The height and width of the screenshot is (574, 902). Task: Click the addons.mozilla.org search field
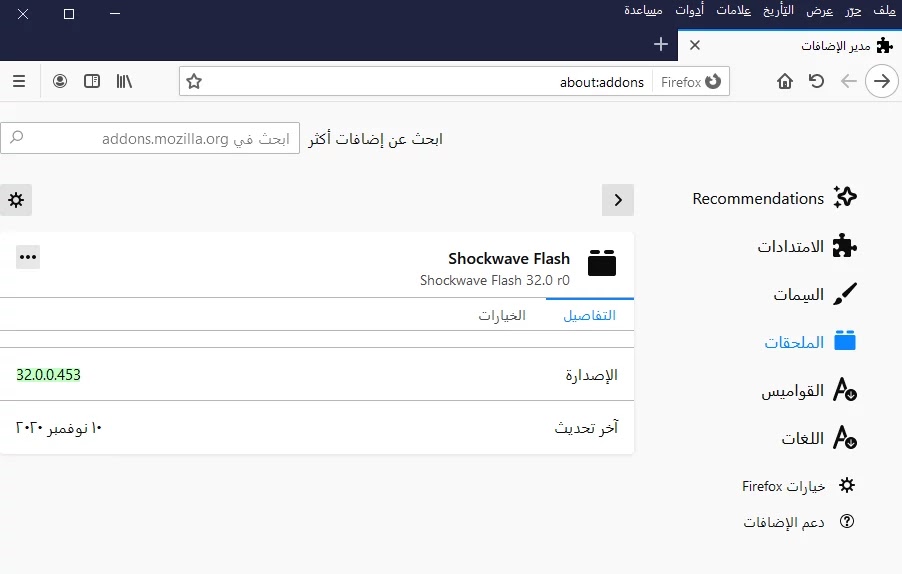(150, 138)
